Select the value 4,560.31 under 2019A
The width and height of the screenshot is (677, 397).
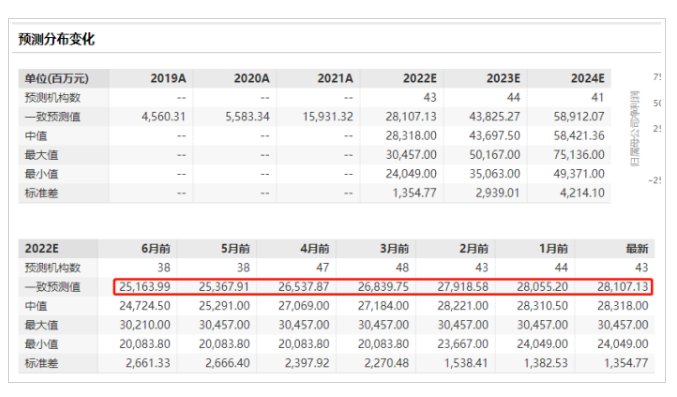164,117
